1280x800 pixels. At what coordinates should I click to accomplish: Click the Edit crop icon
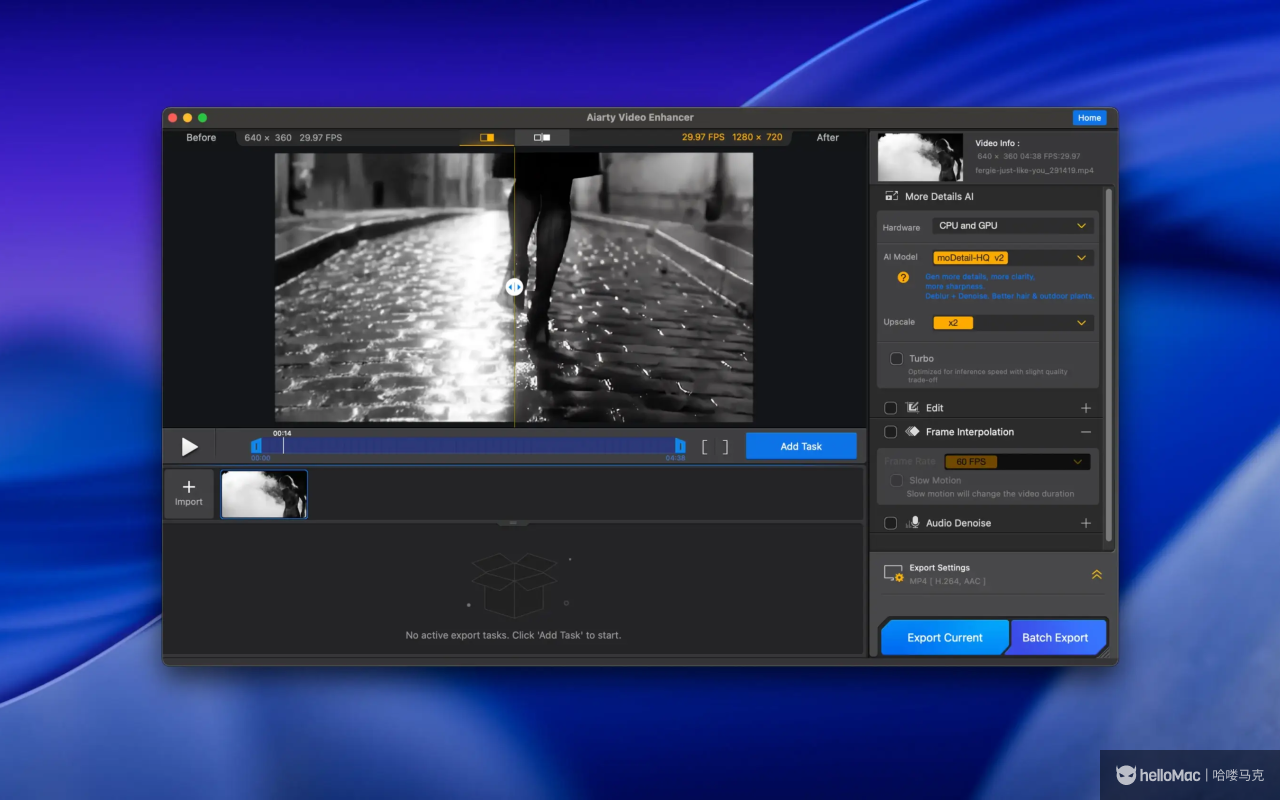(x=912, y=408)
